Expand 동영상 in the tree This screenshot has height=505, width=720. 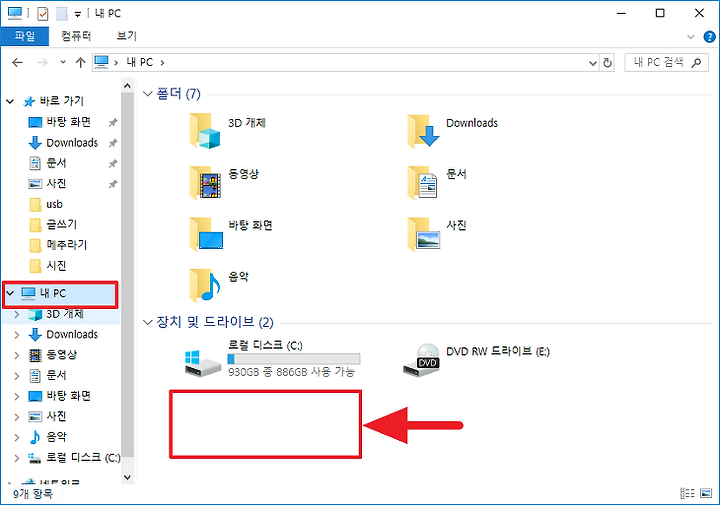coord(17,355)
